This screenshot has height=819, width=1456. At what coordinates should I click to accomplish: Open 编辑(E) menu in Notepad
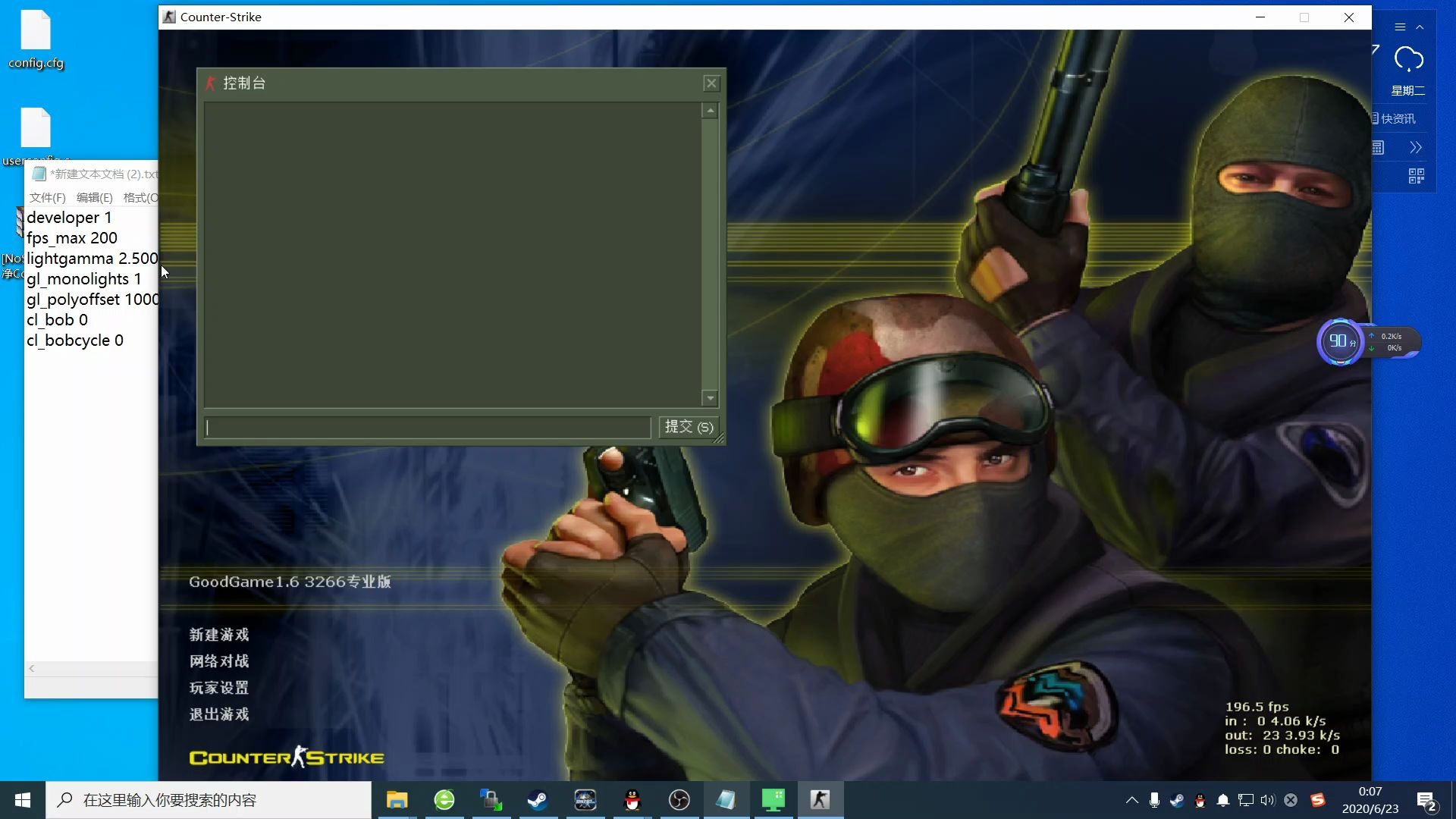[94, 198]
